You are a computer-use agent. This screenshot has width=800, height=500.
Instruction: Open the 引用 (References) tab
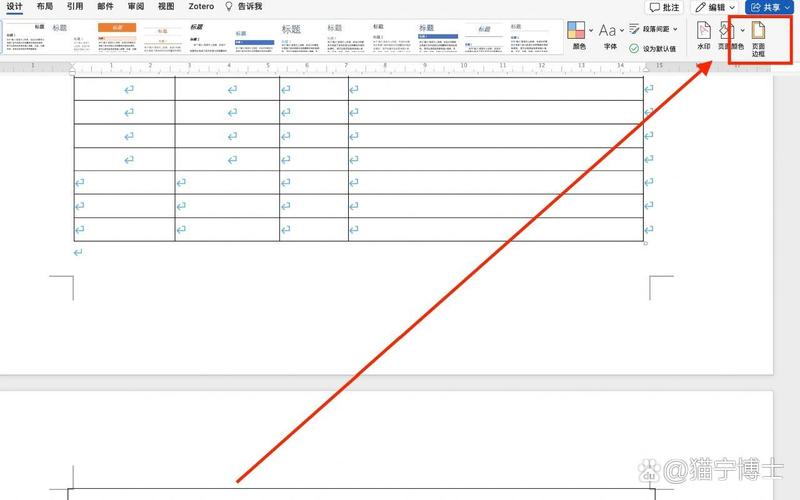[75, 7]
